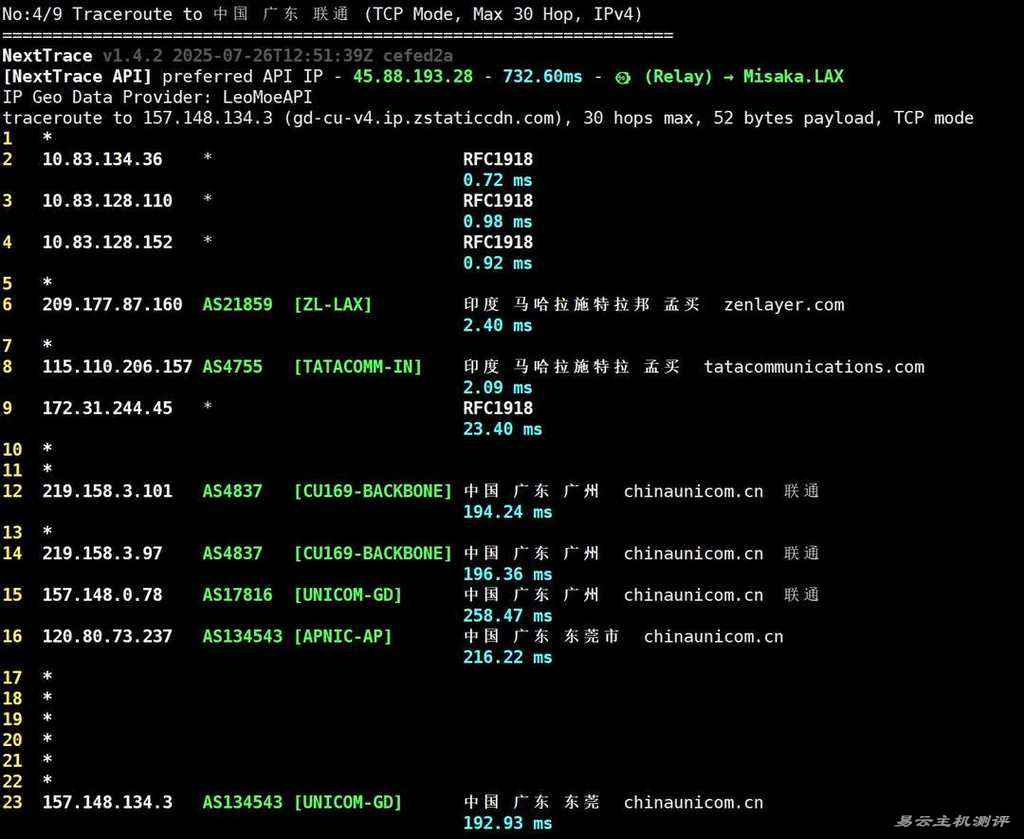Screen dimensions: 1024x839
Task: Click the 196.36 ms latency
Action: pos(507,575)
